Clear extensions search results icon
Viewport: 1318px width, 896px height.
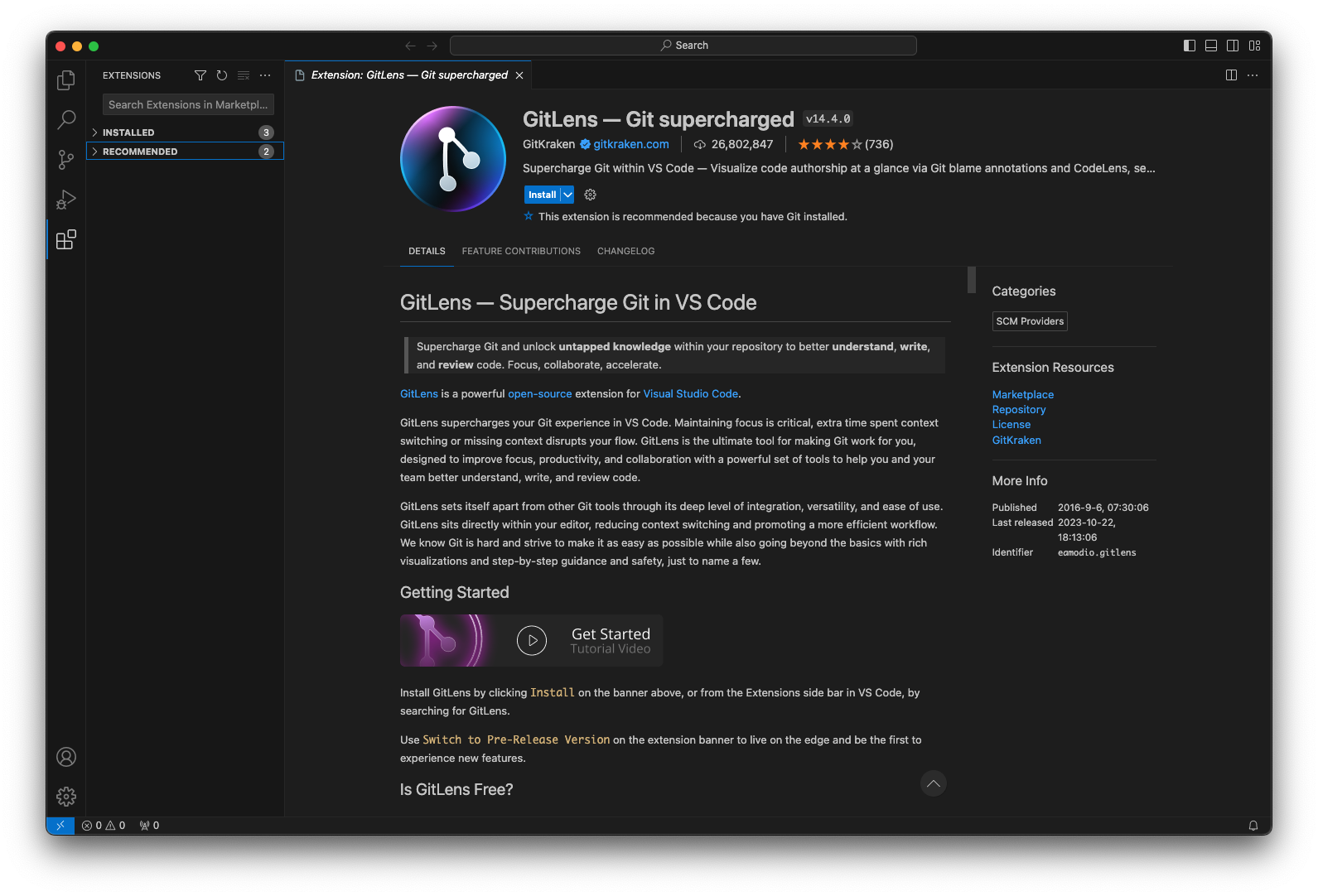[244, 75]
